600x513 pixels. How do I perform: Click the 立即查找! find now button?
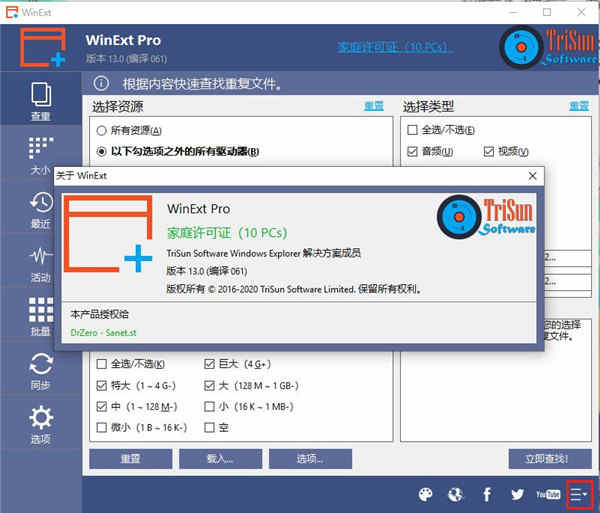[x=550, y=459]
